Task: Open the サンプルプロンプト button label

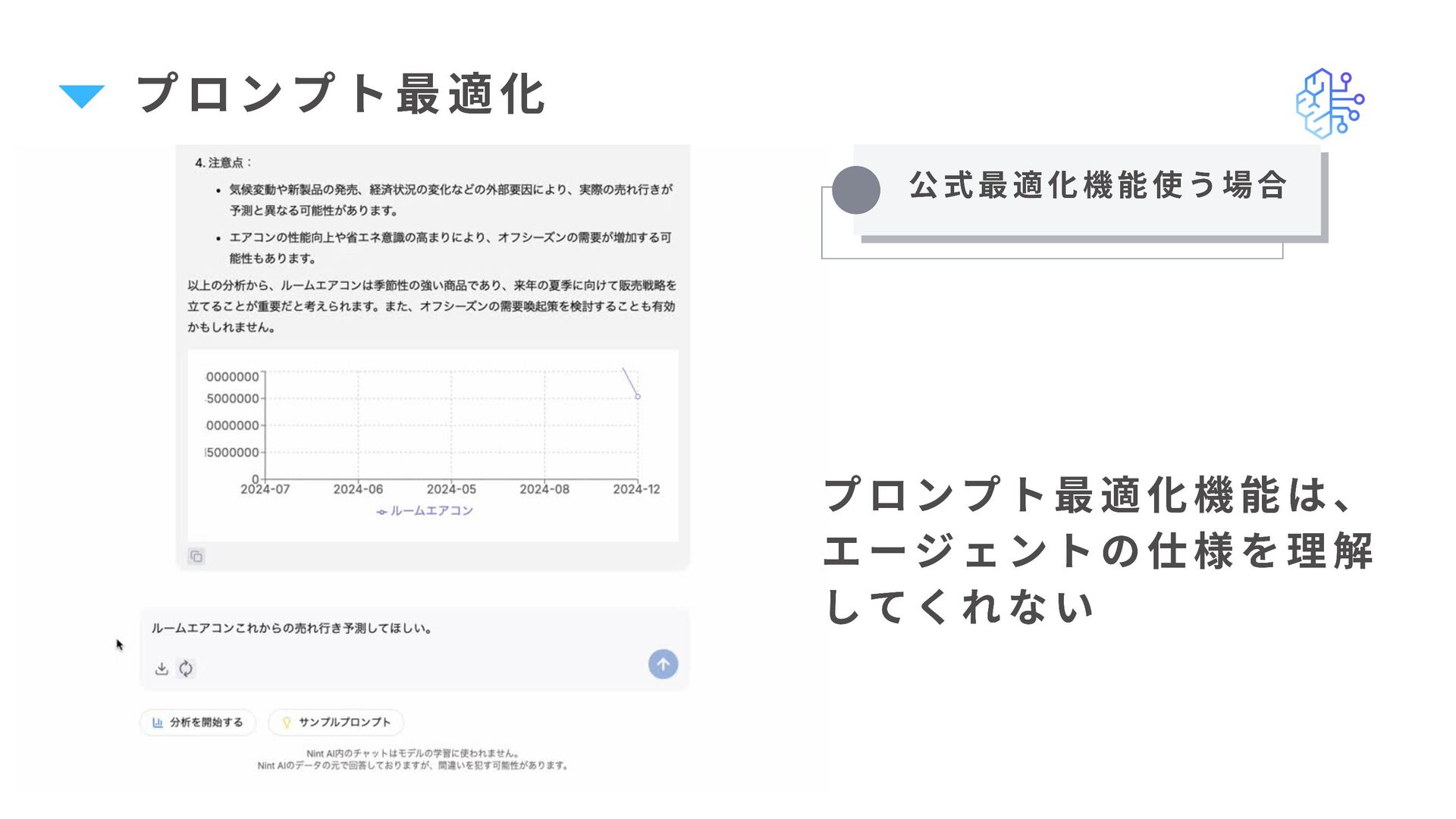Action: (x=344, y=722)
